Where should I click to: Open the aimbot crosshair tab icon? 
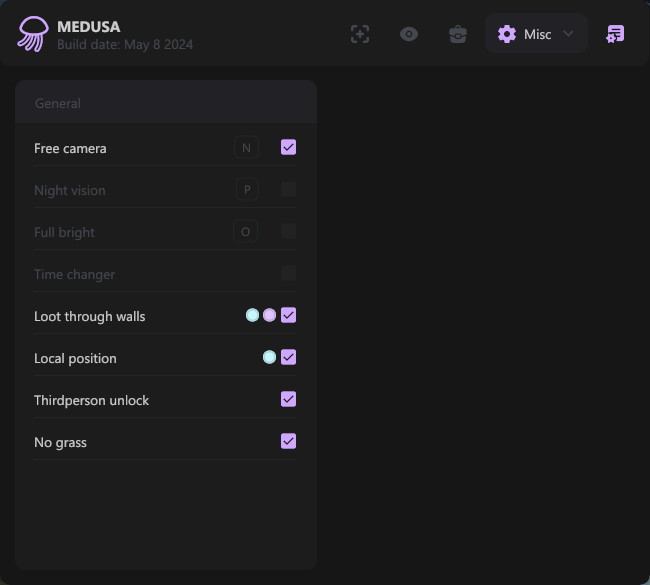point(360,34)
